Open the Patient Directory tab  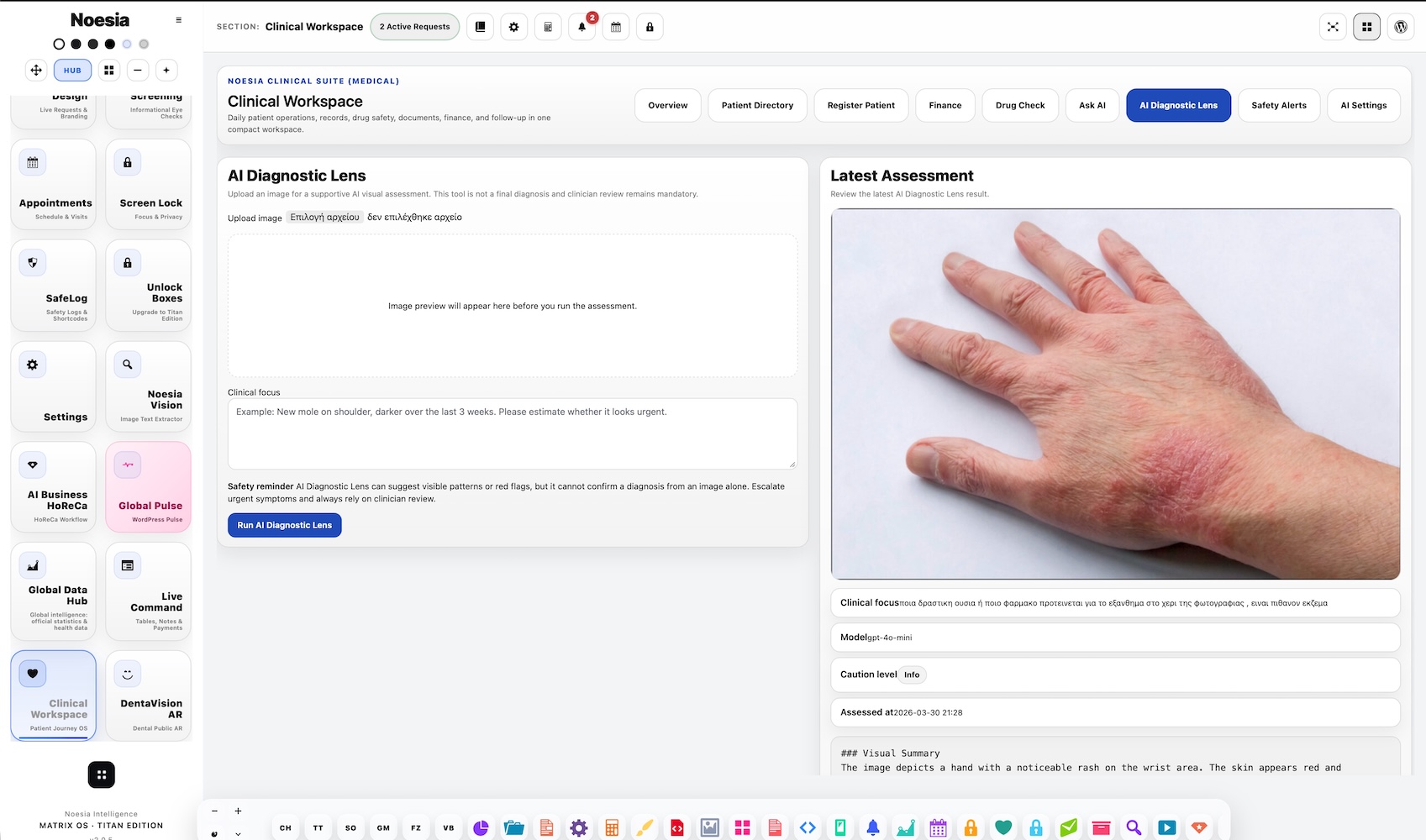pyautogui.click(x=757, y=106)
